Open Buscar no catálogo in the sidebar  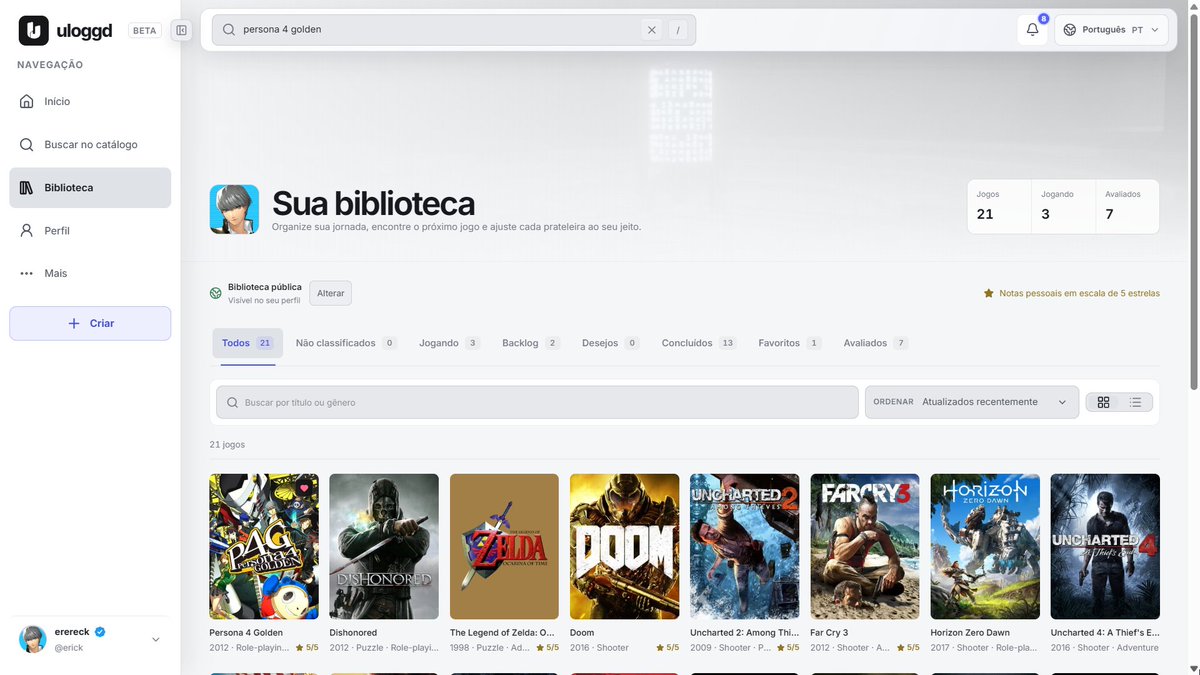pos(90,144)
